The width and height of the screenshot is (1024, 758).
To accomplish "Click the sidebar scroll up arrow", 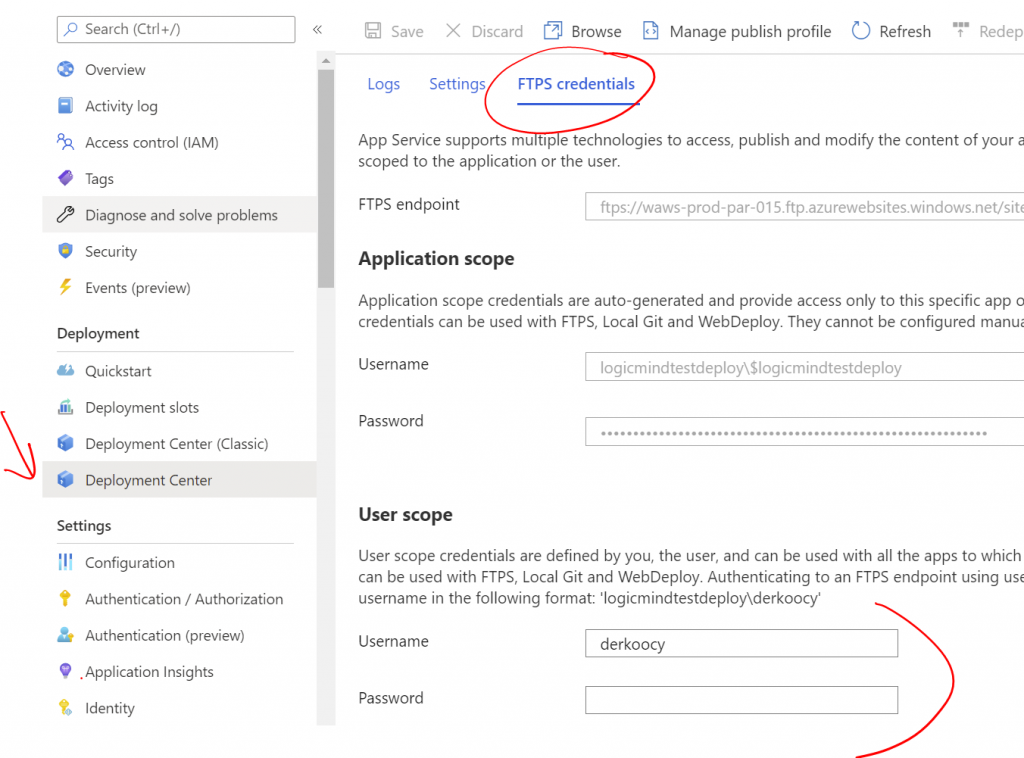I will (x=326, y=61).
